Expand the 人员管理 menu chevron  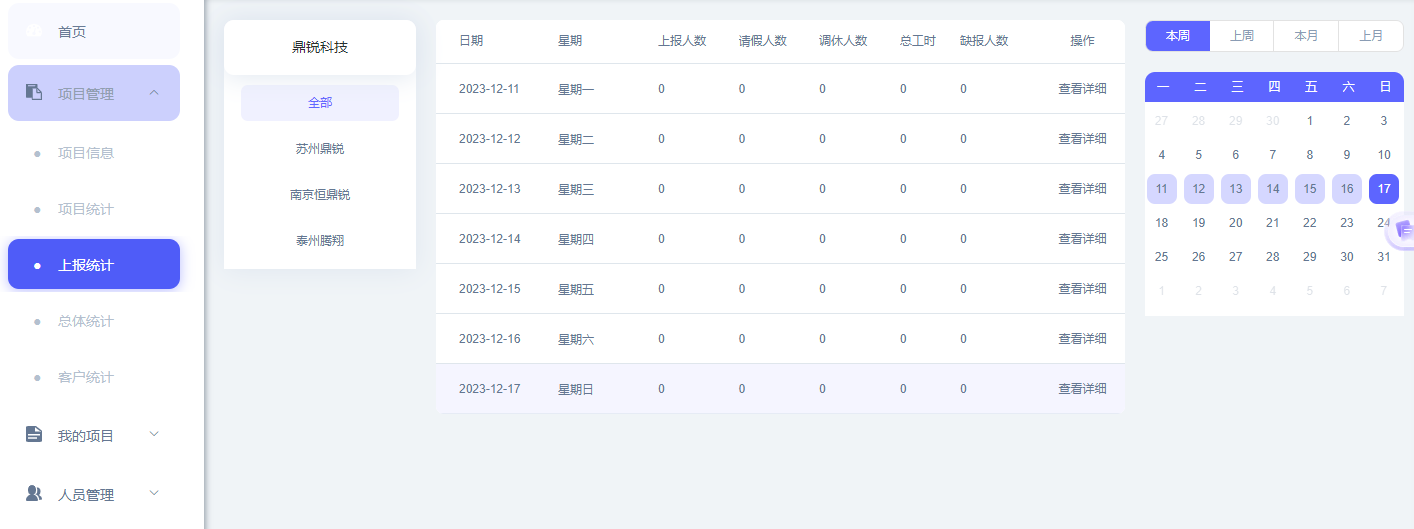154,493
